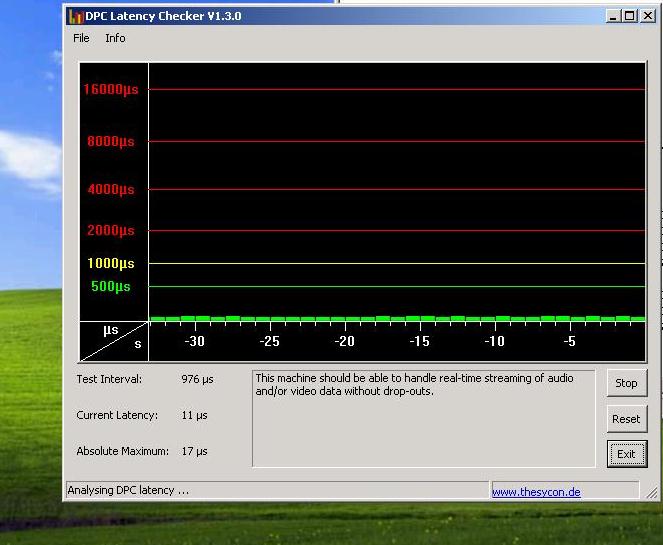Click the 4000µs scale label
Image resolution: width=663 pixels, height=545 pixels.
point(111,189)
